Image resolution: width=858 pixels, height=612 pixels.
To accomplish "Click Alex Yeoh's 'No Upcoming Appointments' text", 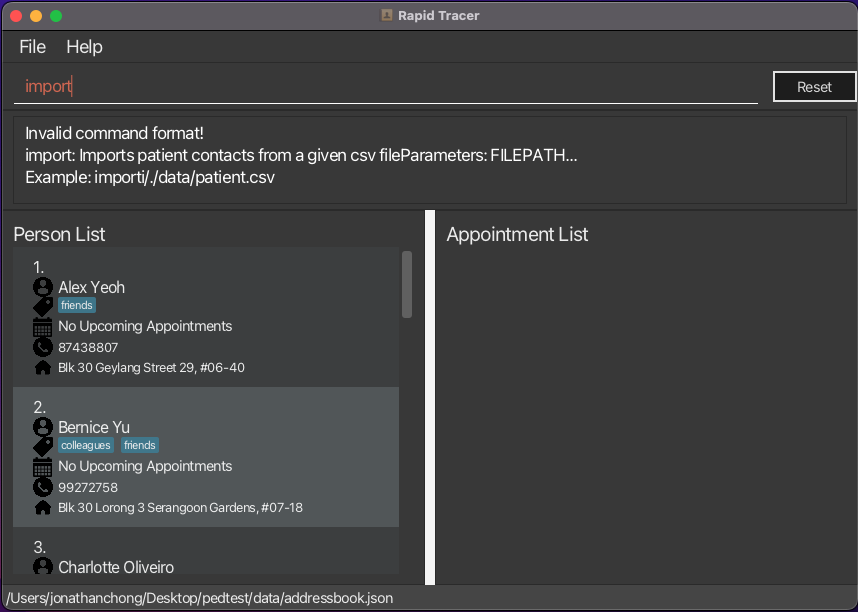I will pos(145,326).
